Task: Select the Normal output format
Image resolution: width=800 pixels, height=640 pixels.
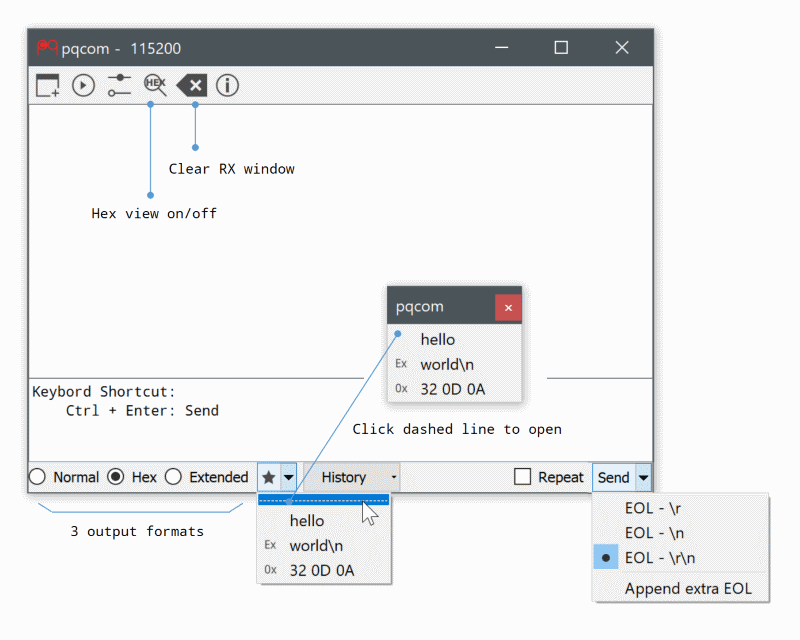Action: coord(64,477)
